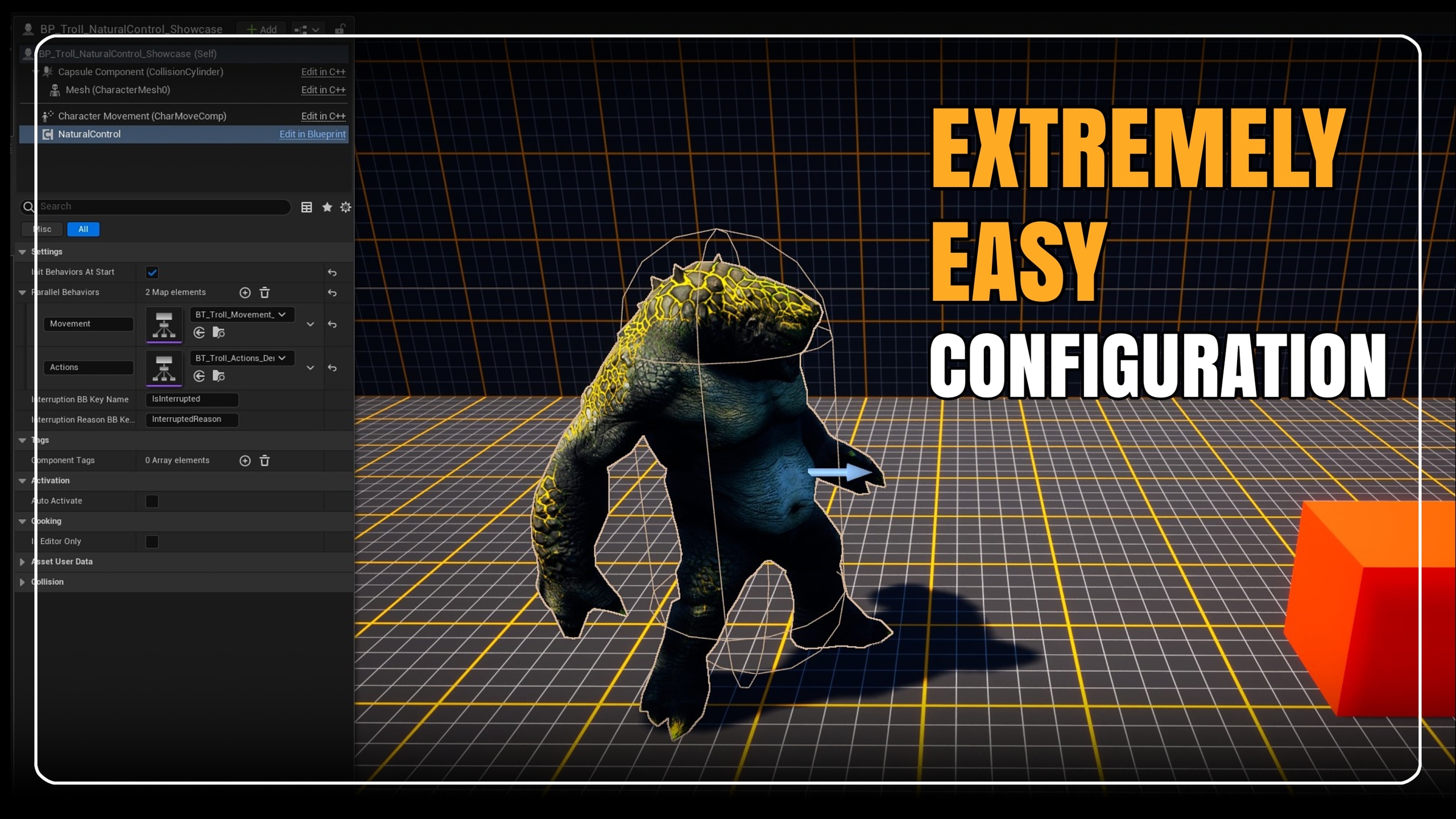
Task: Collapse the Parallel Behaviors map
Action: [x=22, y=293]
